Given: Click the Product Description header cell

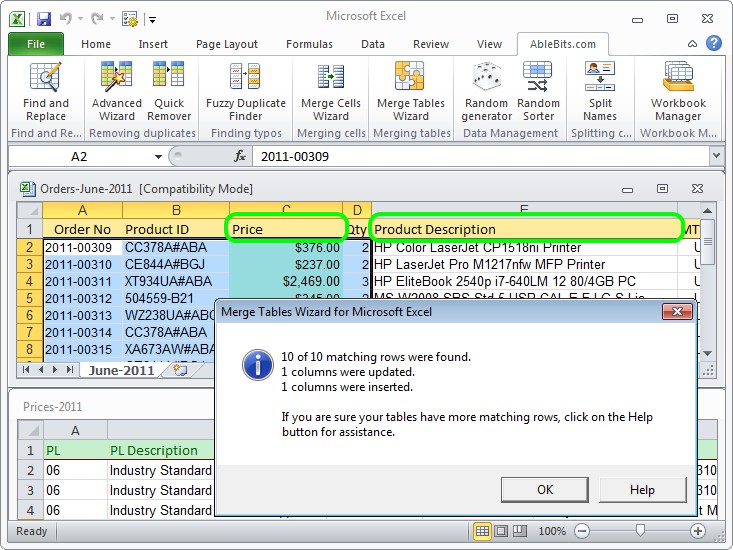Looking at the screenshot, I should (524, 229).
